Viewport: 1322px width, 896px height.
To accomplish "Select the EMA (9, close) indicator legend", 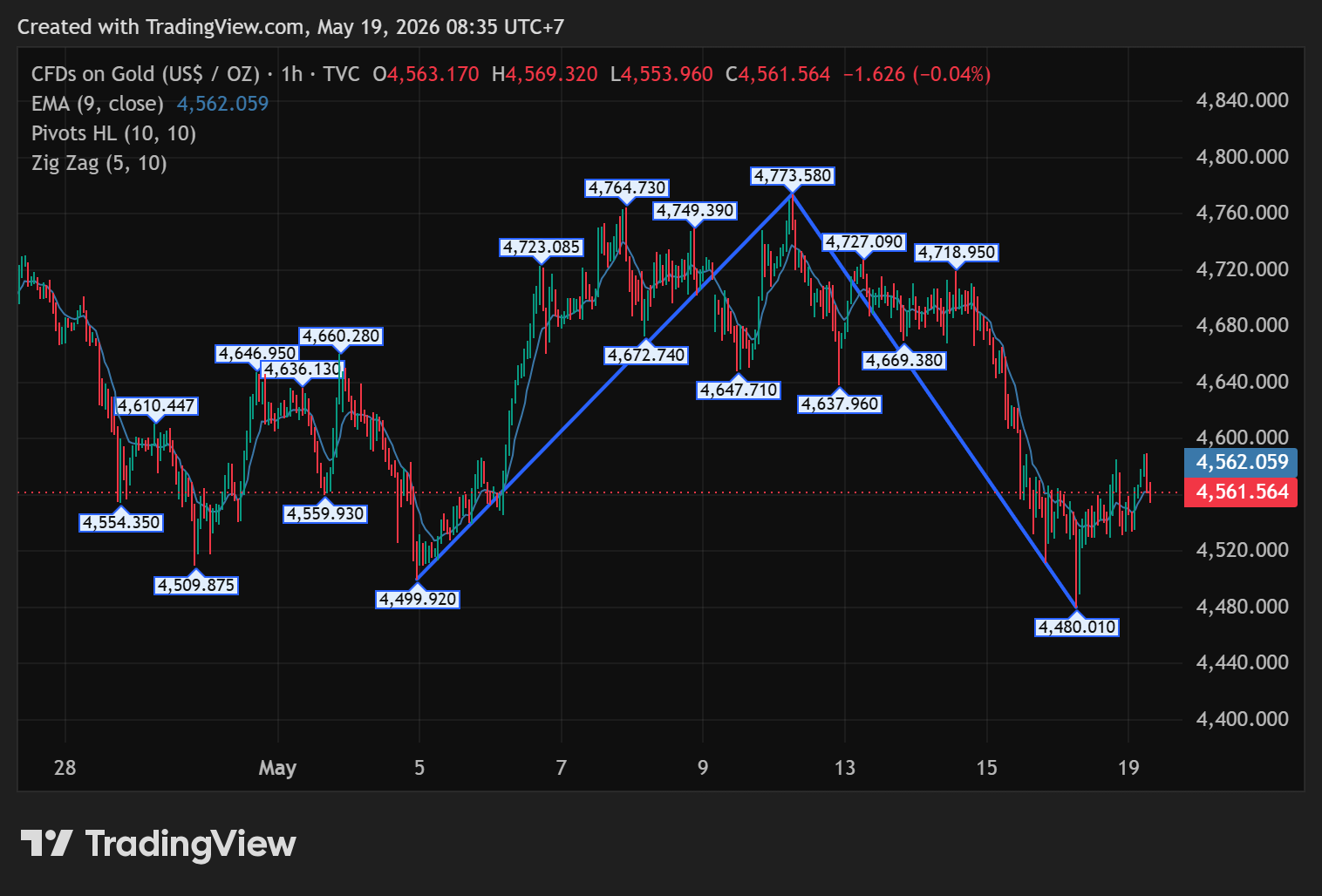I will [x=98, y=104].
